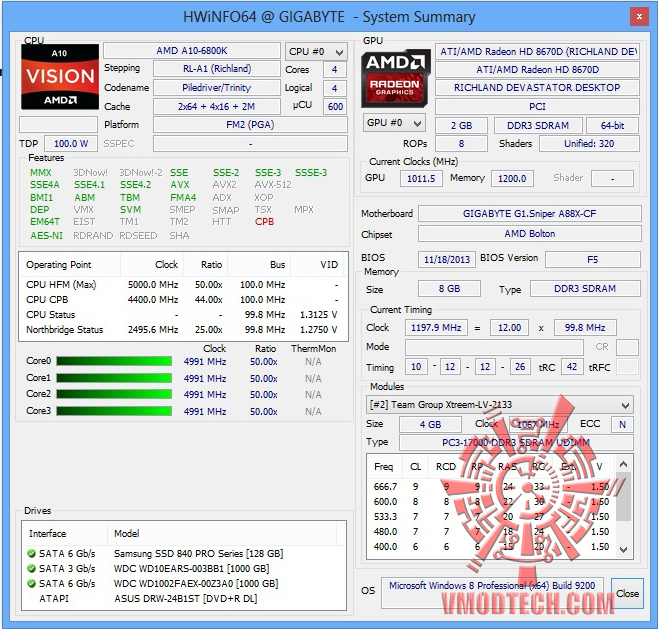Click the 8 GB memory size field

tap(449, 289)
